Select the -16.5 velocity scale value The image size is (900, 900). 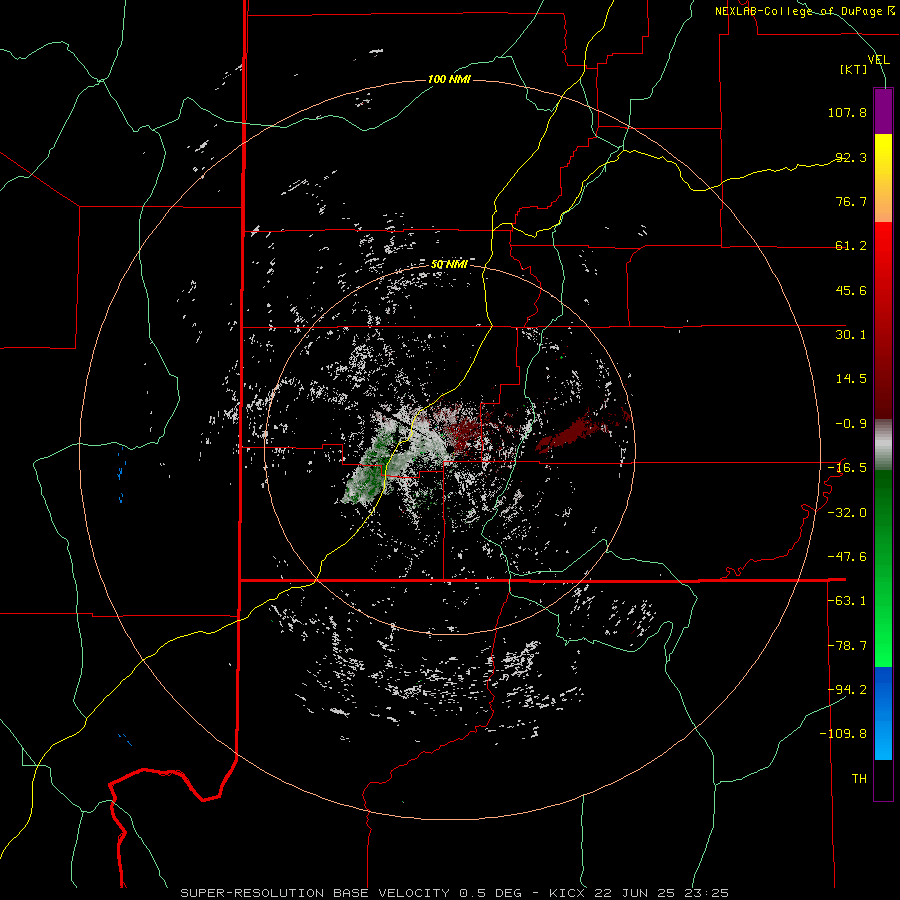(847, 468)
